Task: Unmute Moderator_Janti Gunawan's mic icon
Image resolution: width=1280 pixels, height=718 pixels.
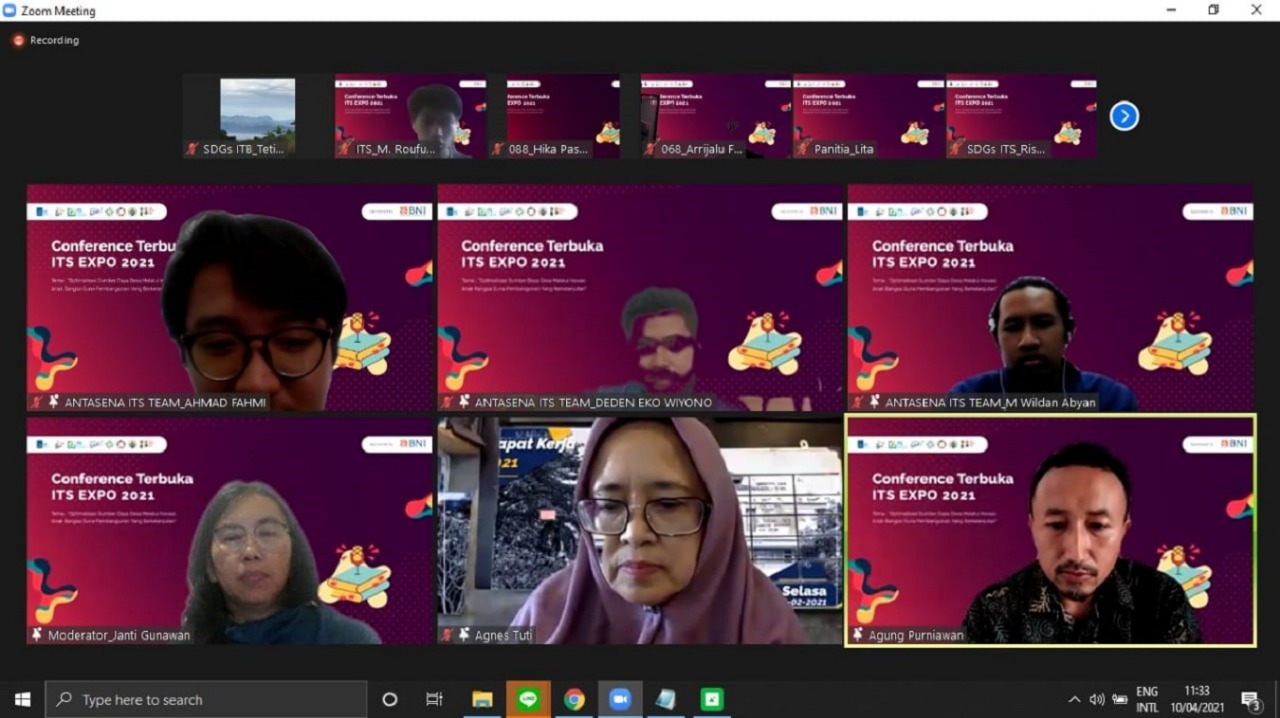Action: click(x=34, y=634)
